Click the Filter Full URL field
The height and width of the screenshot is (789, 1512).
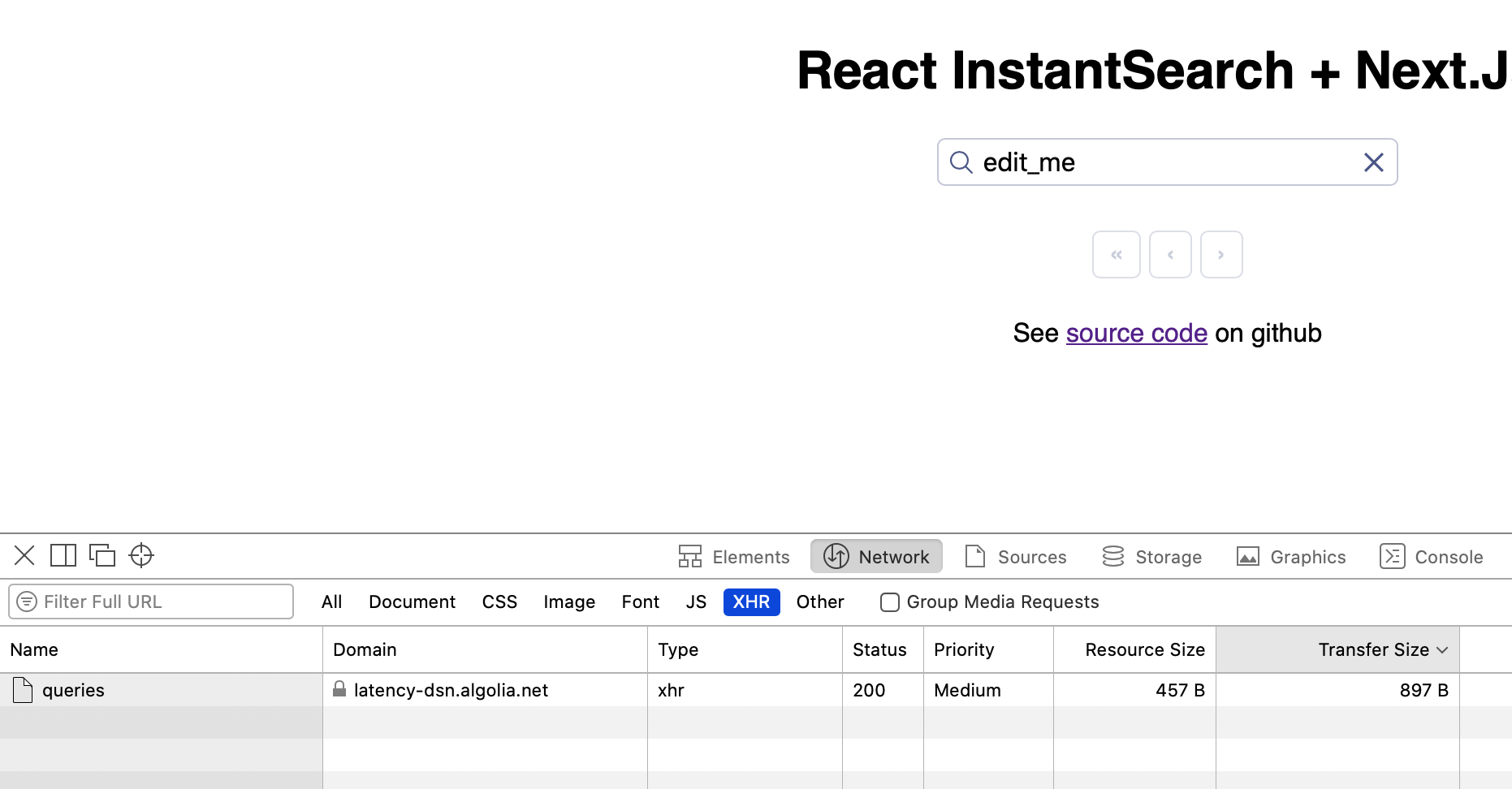pyautogui.click(x=151, y=601)
